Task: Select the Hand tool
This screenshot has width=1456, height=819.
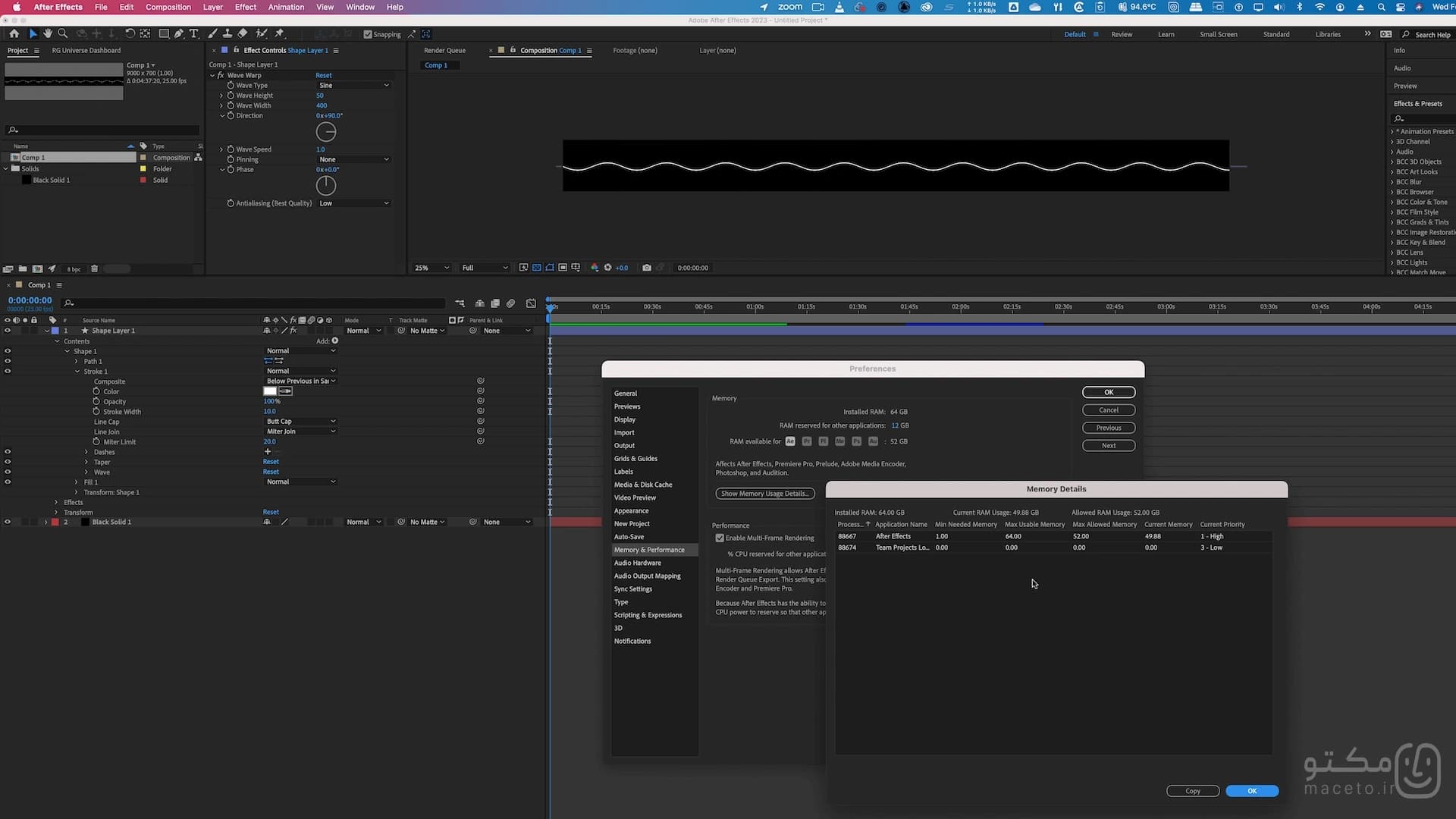Action: [48, 34]
